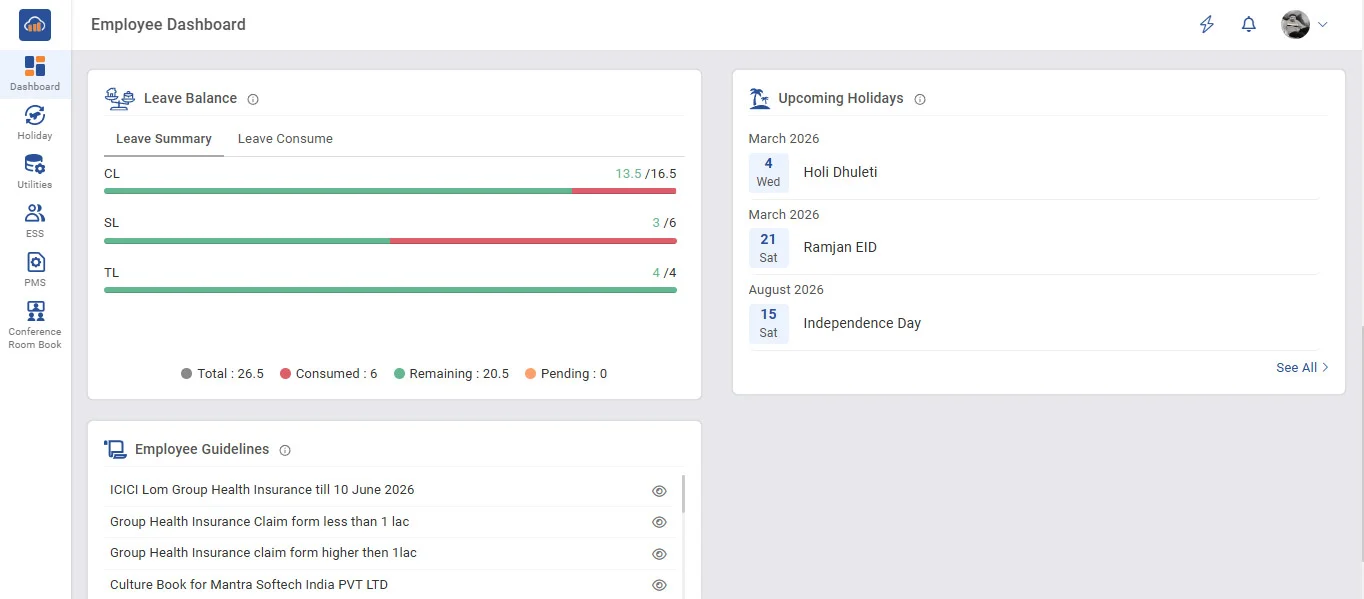View ICICI Lom Group Health Insurance document
The width and height of the screenshot is (1364, 599).
coord(659,491)
